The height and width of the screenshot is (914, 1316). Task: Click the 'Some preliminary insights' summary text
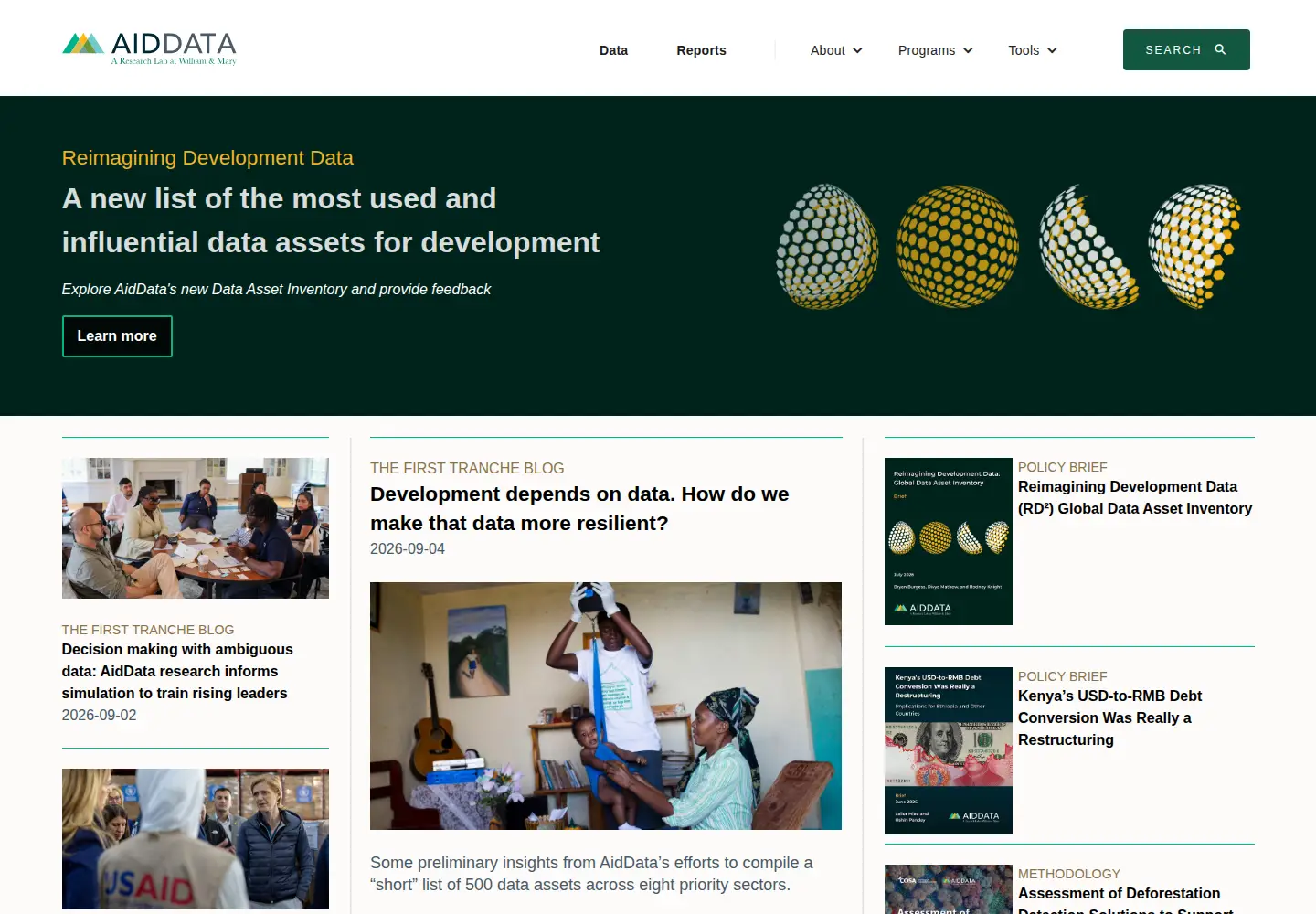[x=591, y=874]
